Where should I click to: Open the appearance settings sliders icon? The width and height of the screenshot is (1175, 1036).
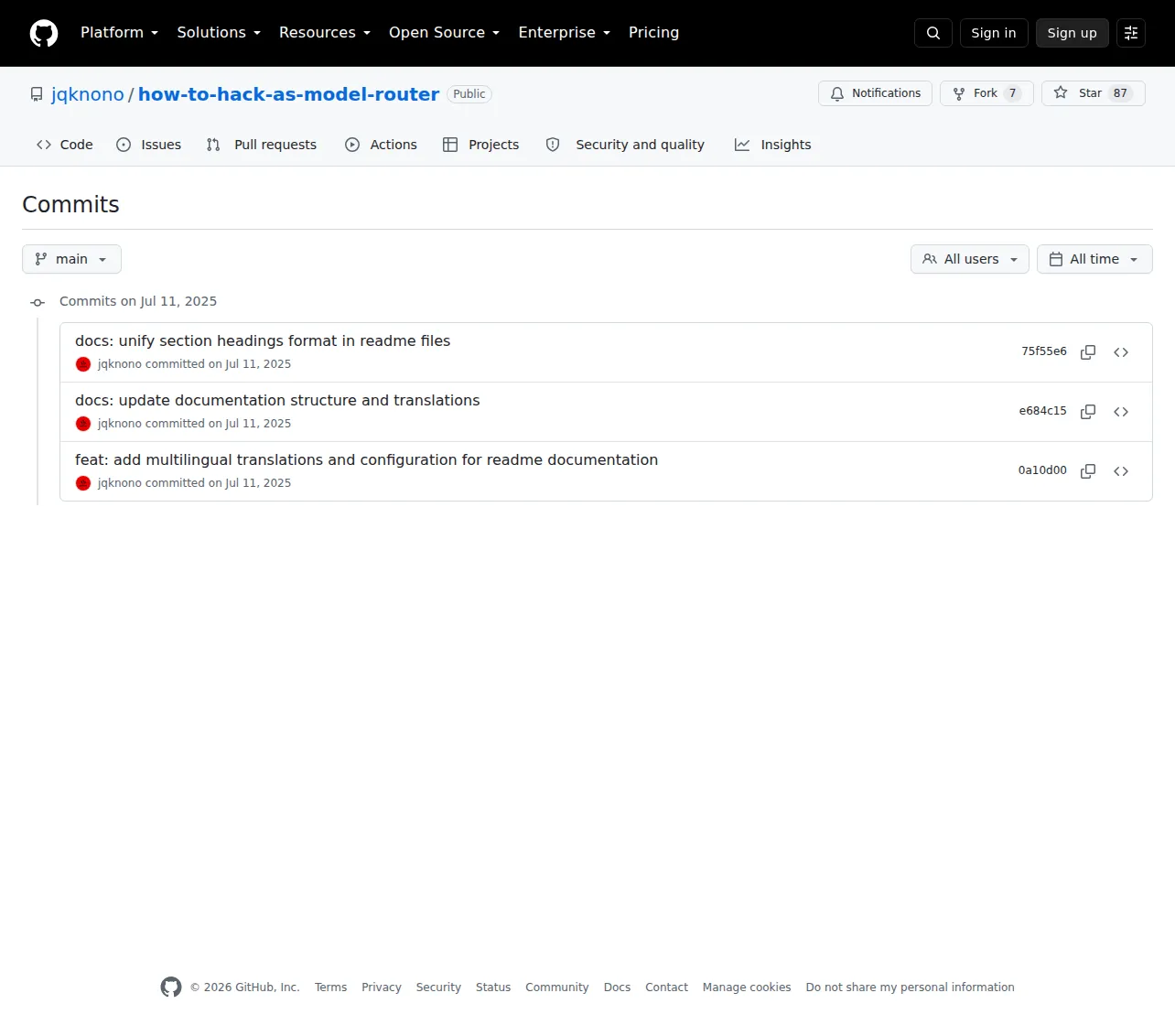click(1131, 33)
